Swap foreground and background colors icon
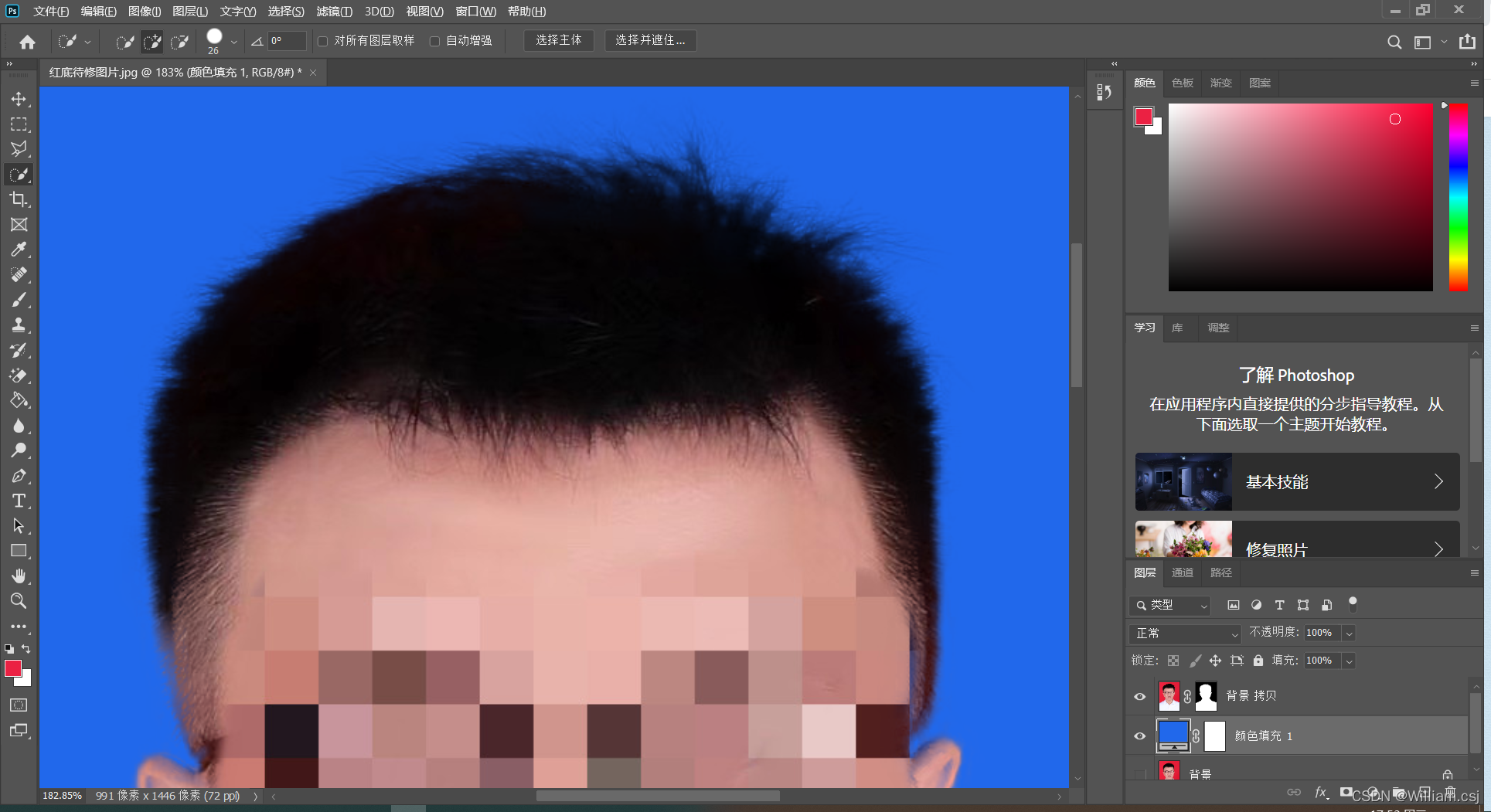 26,649
